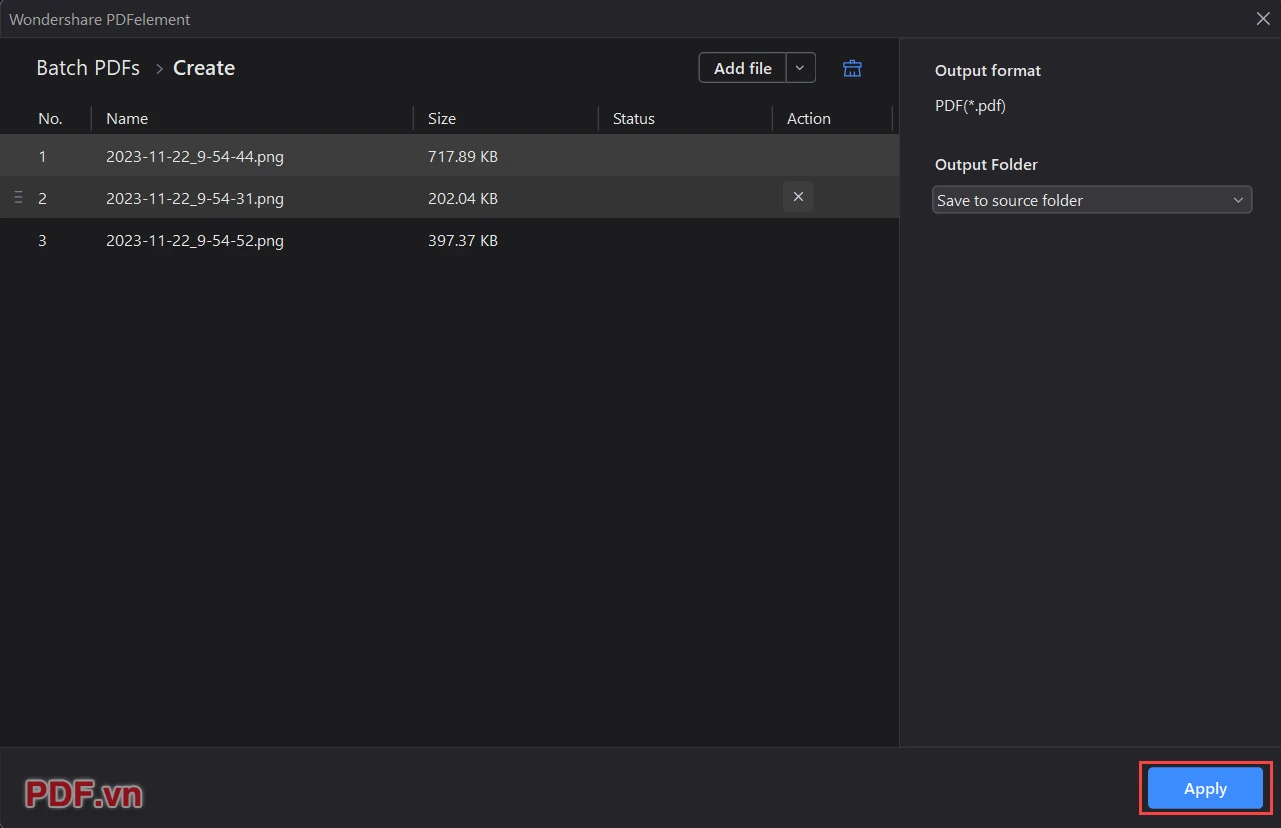1281x828 pixels.
Task: Click row number 1 cell
Action: tap(42, 157)
